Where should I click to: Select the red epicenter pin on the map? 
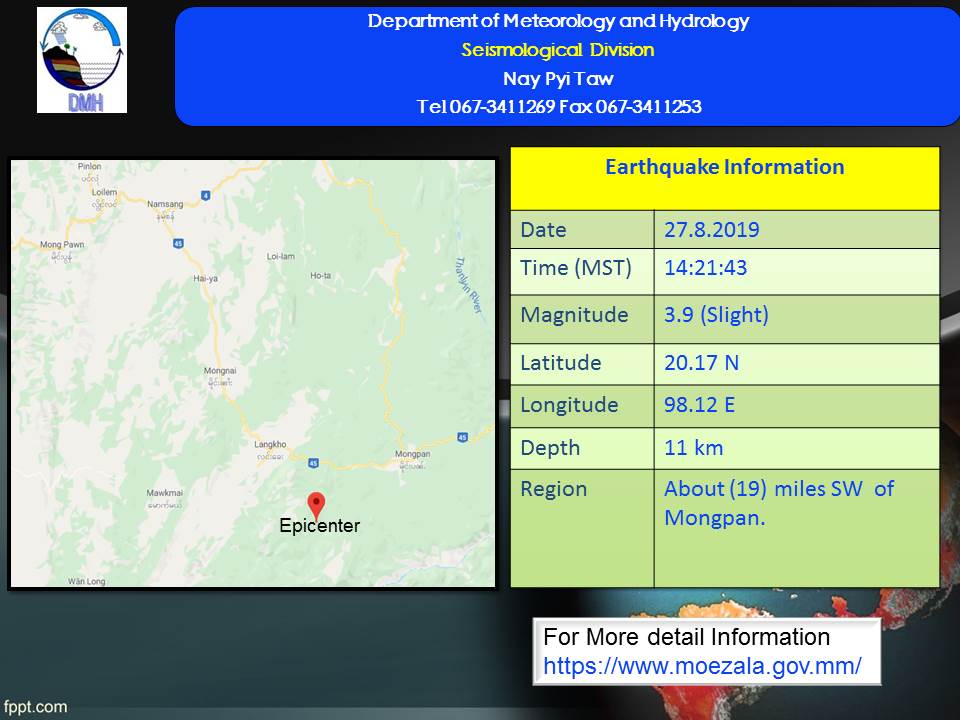pos(316,506)
